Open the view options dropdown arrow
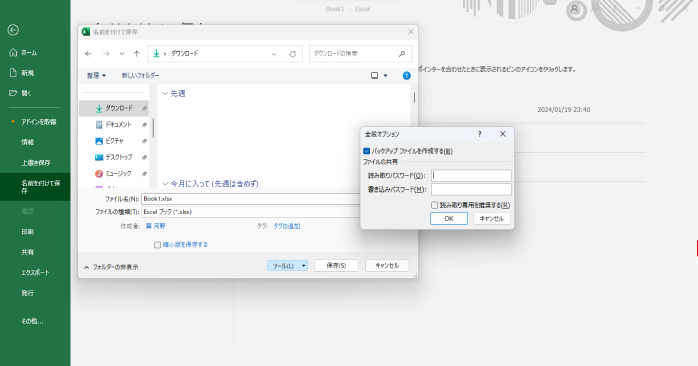The width and height of the screenshot is (698, 366). [x=386, y=76]
